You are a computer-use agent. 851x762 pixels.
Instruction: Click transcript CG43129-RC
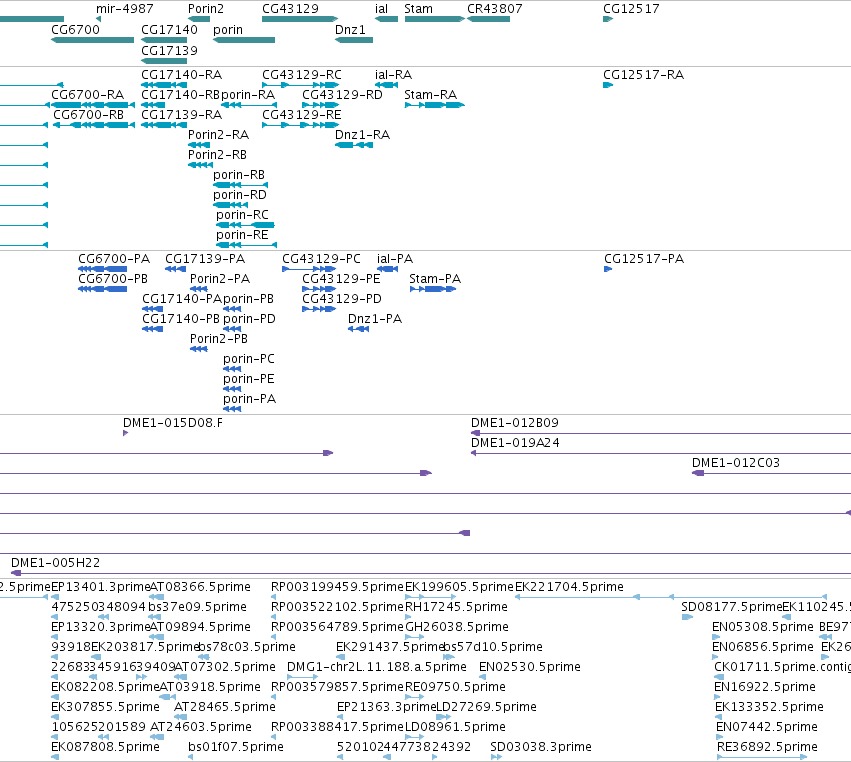[x=301, y=85]
